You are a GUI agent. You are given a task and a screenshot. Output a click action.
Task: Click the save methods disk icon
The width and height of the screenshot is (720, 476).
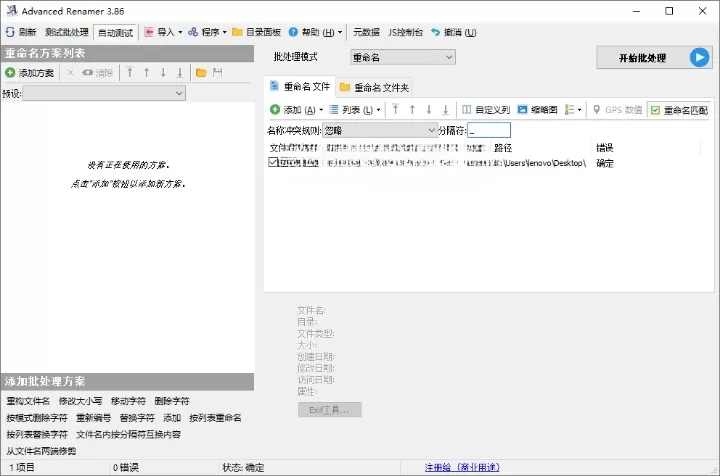(217, 73)
